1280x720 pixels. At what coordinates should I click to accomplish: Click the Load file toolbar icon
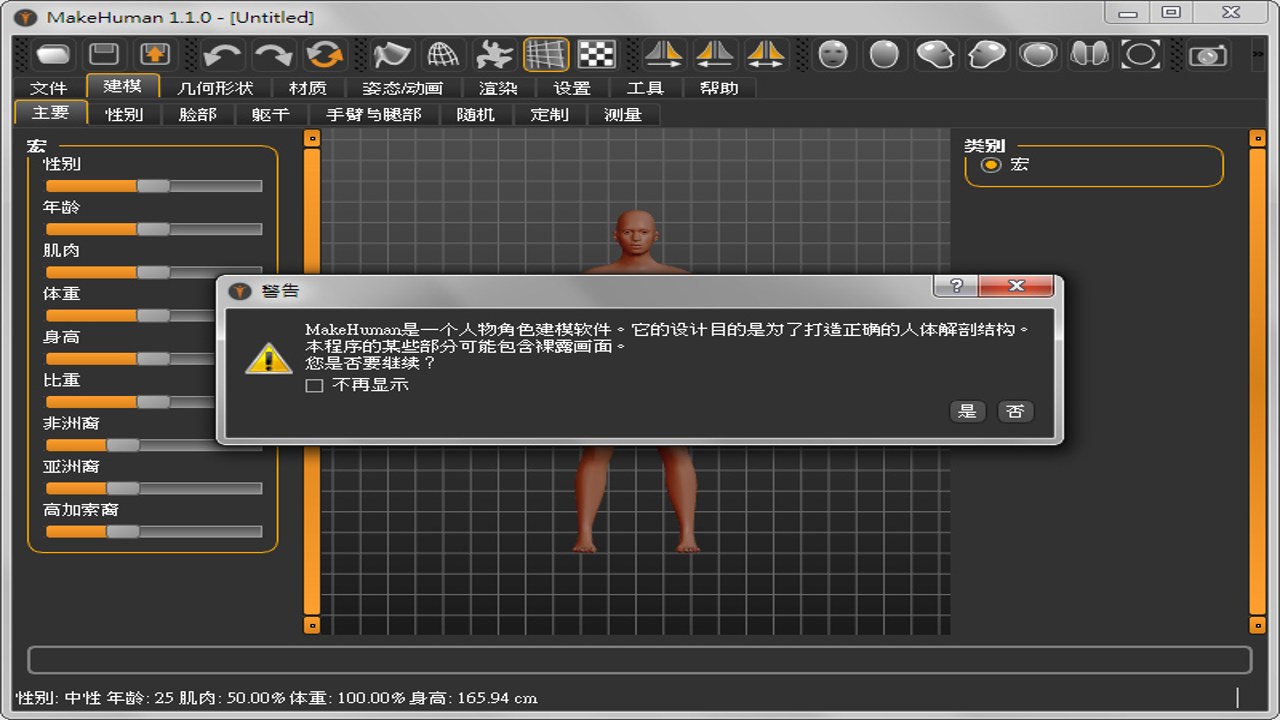tap(54, 54)
